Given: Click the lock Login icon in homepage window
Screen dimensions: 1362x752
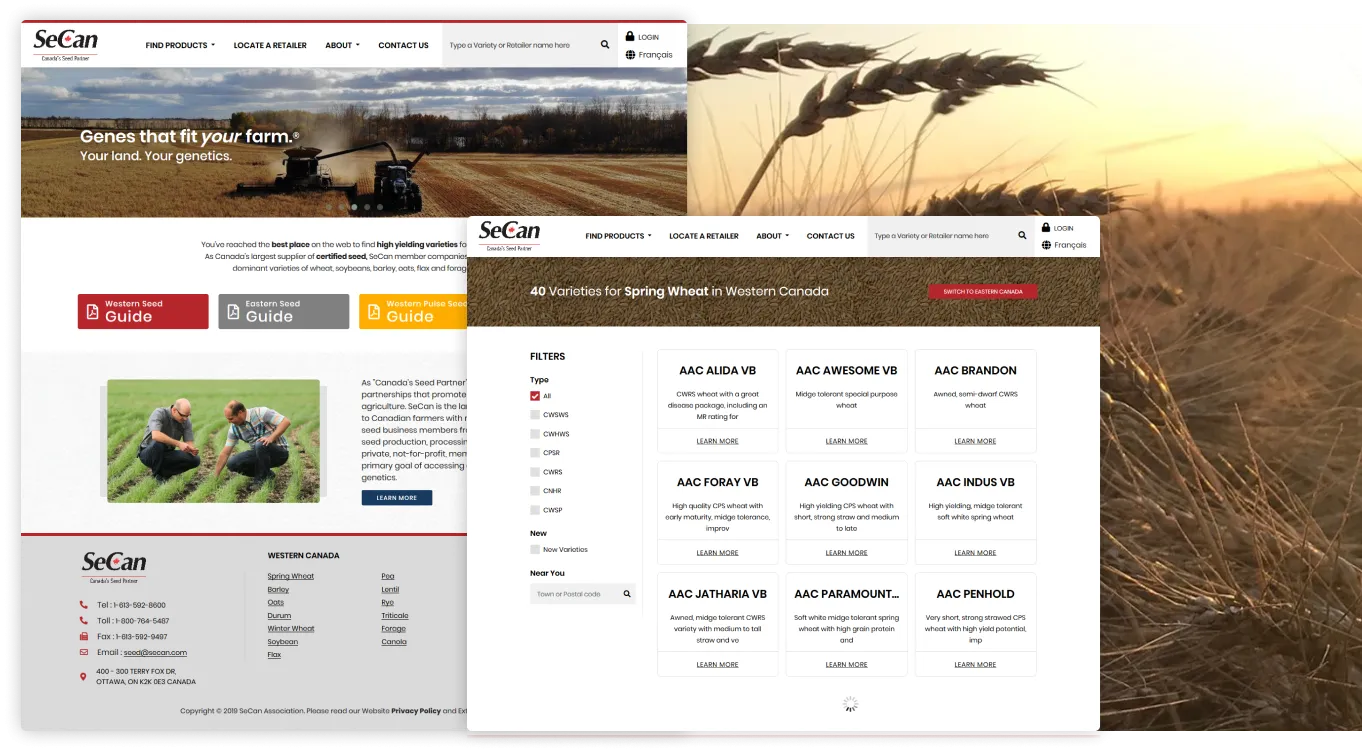Looking at the screenshot, I should pyautogui.click(x=630, y=37).
